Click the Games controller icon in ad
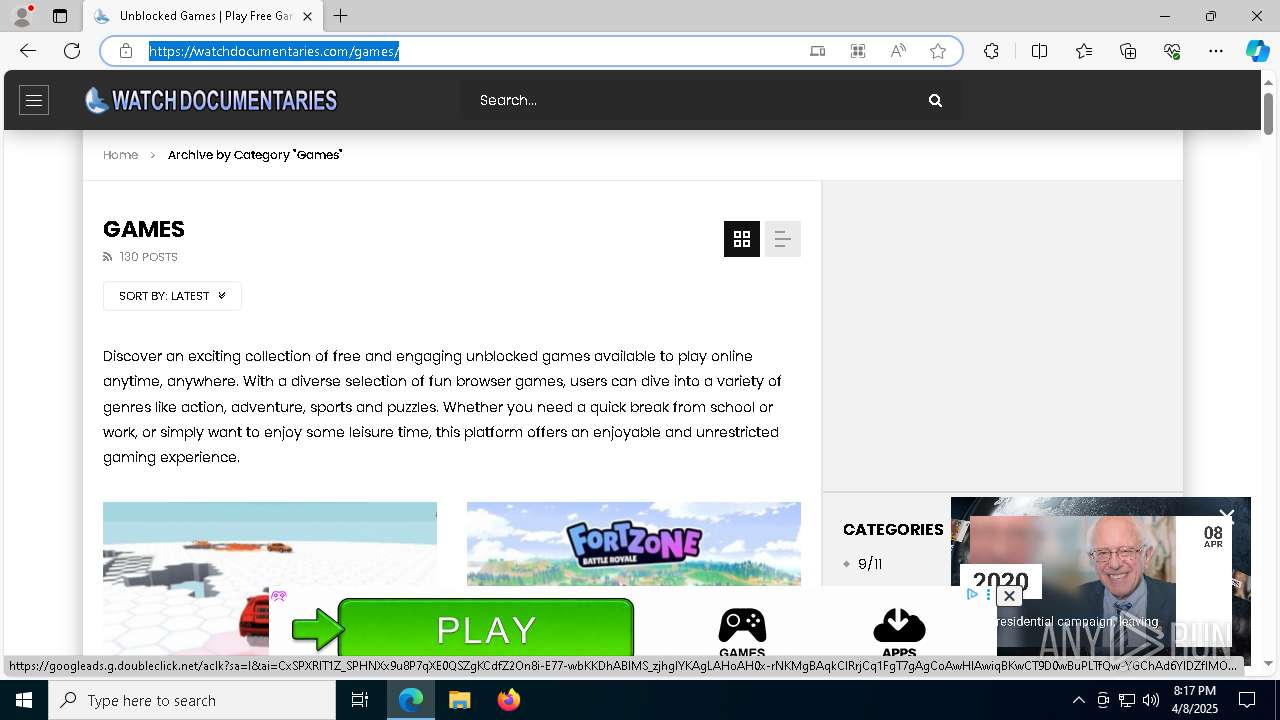This screenshot has height=720, width=1280. click(x=742, y=626)
